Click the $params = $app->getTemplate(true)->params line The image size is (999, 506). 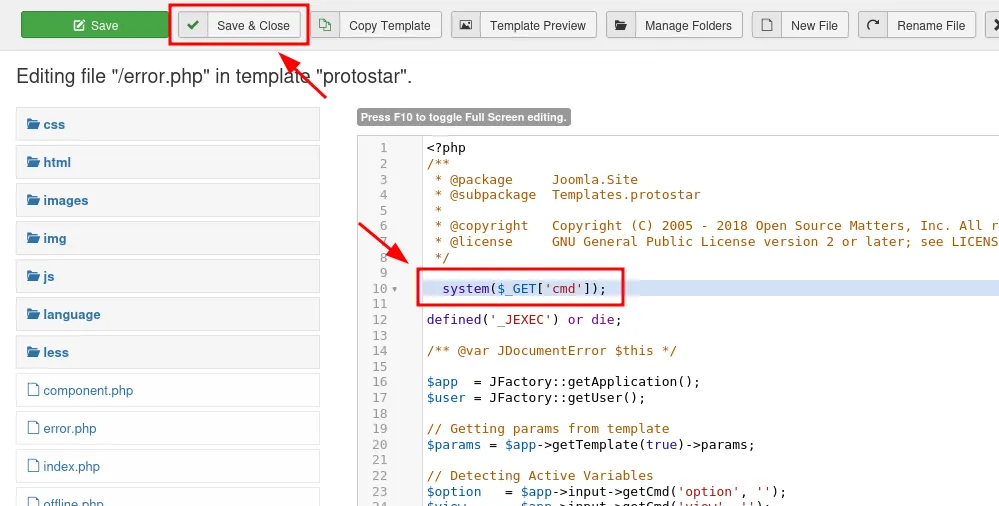click(x=591, y=445)
